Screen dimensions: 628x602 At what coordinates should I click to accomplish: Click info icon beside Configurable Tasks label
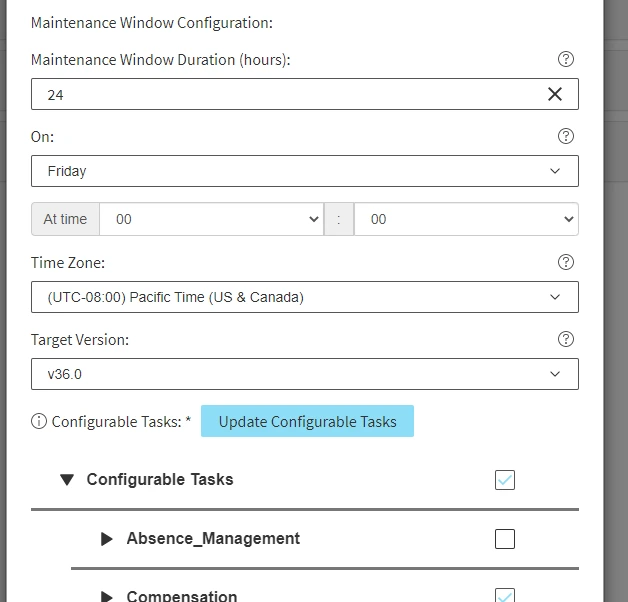[x=39, y=421]
